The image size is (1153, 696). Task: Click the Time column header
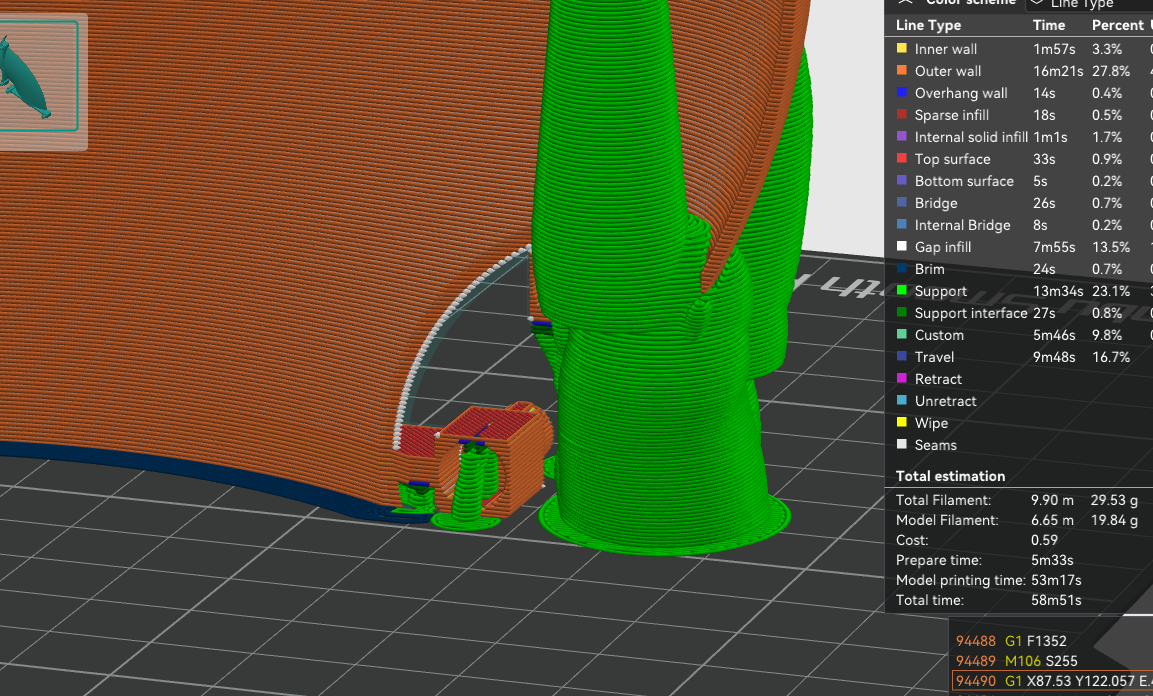click(x=1049, y=26)
